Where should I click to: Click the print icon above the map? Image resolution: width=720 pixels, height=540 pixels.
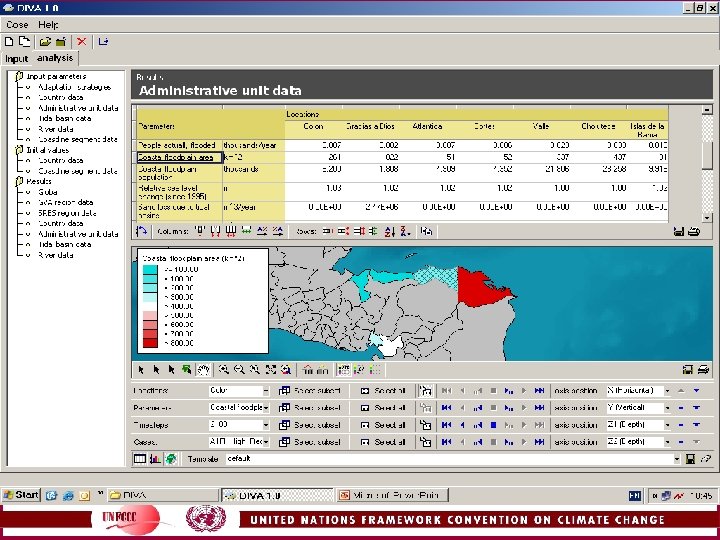(694, 231)
